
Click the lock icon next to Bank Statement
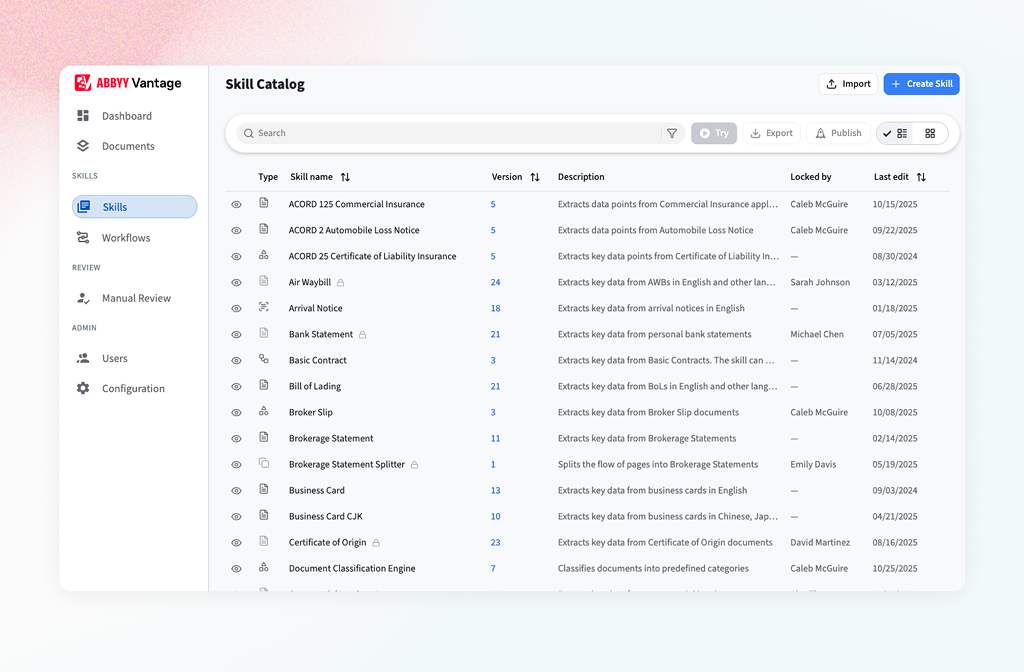[363, 335]
